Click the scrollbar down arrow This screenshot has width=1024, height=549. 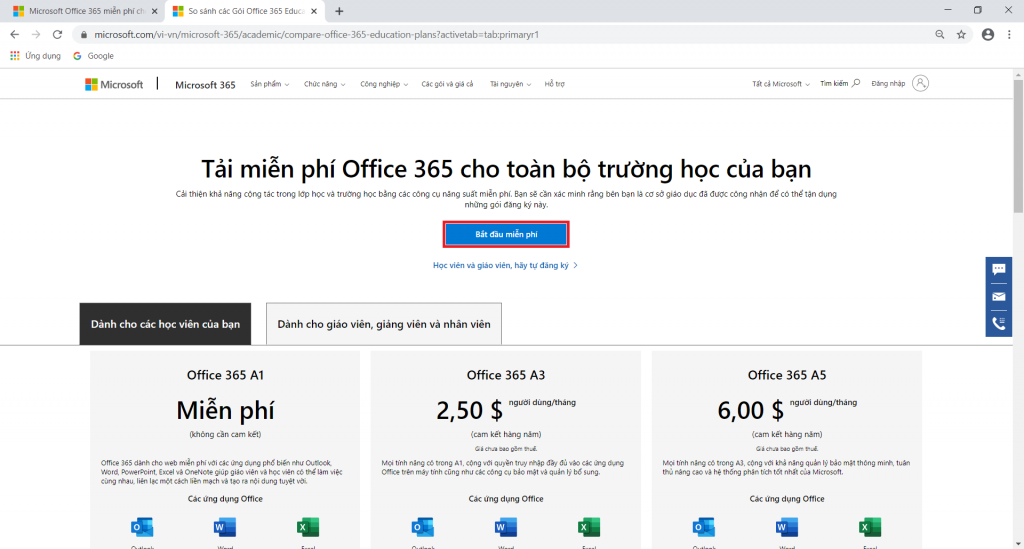pos(1018,543)
